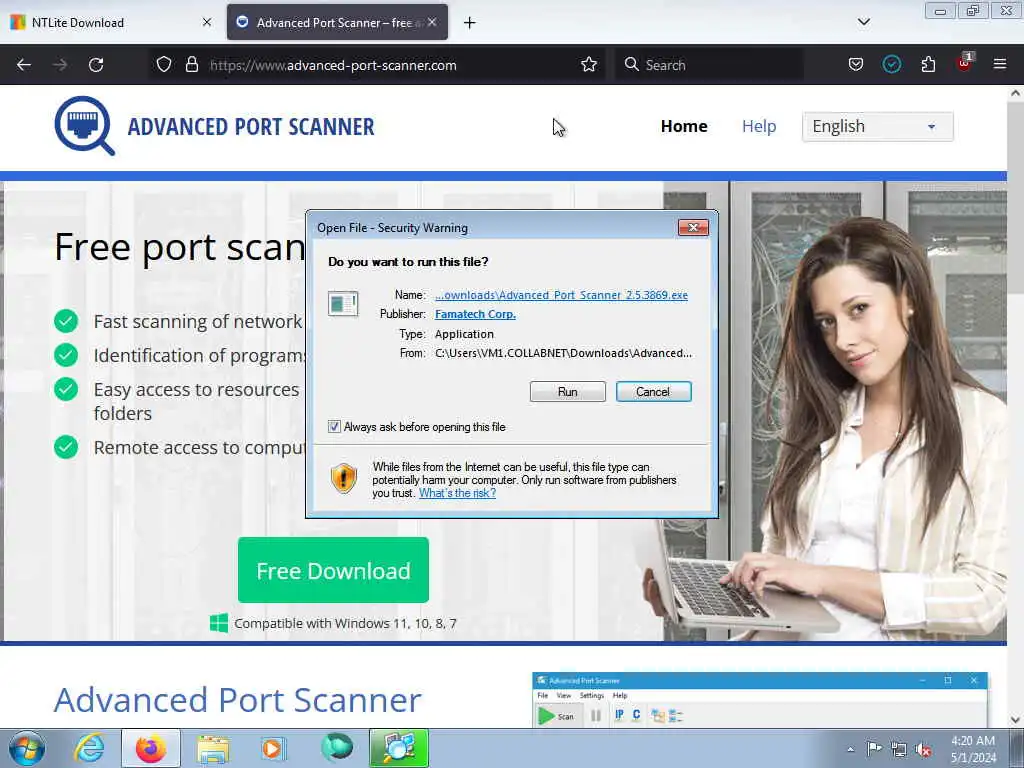
Task: Open the Extensions puzzle piece icon
Action: [928, 65]
